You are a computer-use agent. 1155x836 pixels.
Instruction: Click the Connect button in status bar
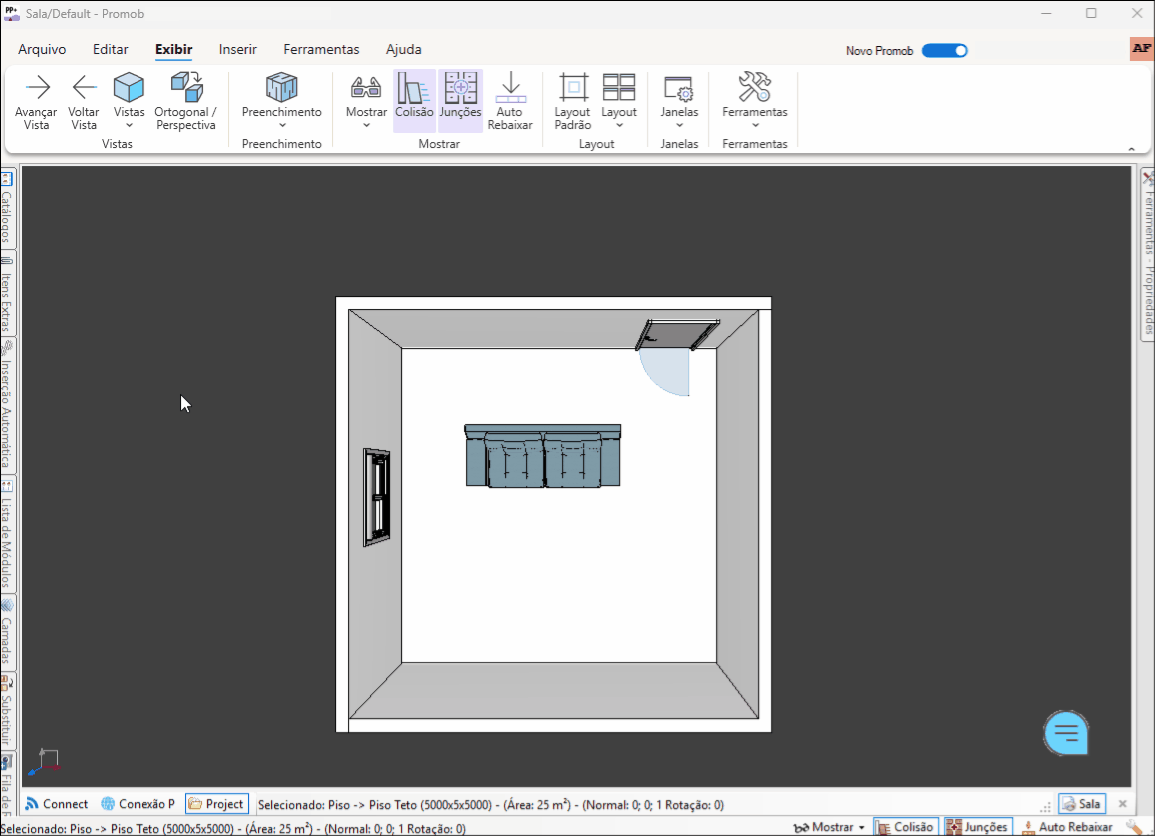[x=57, y=803]
